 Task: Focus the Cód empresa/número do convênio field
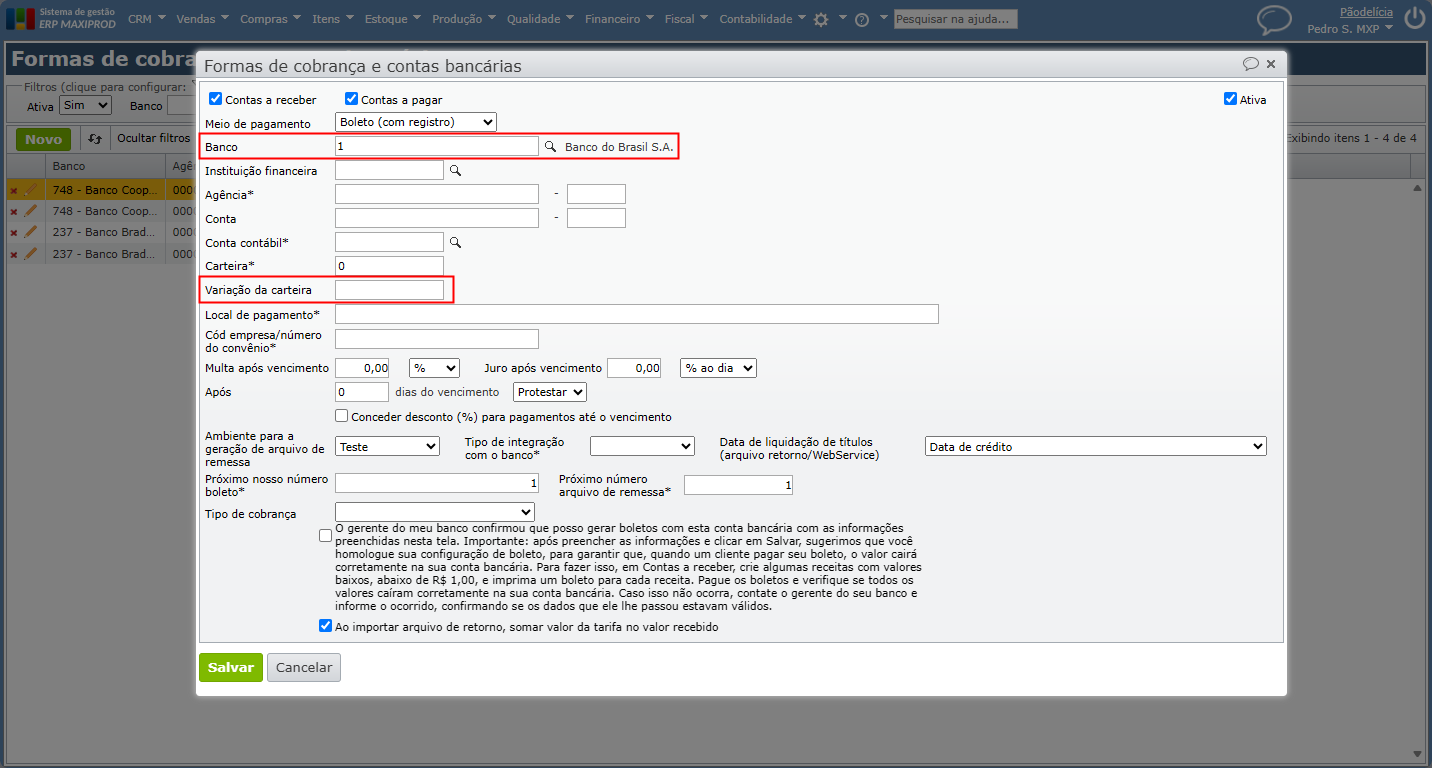click(437, 339)
